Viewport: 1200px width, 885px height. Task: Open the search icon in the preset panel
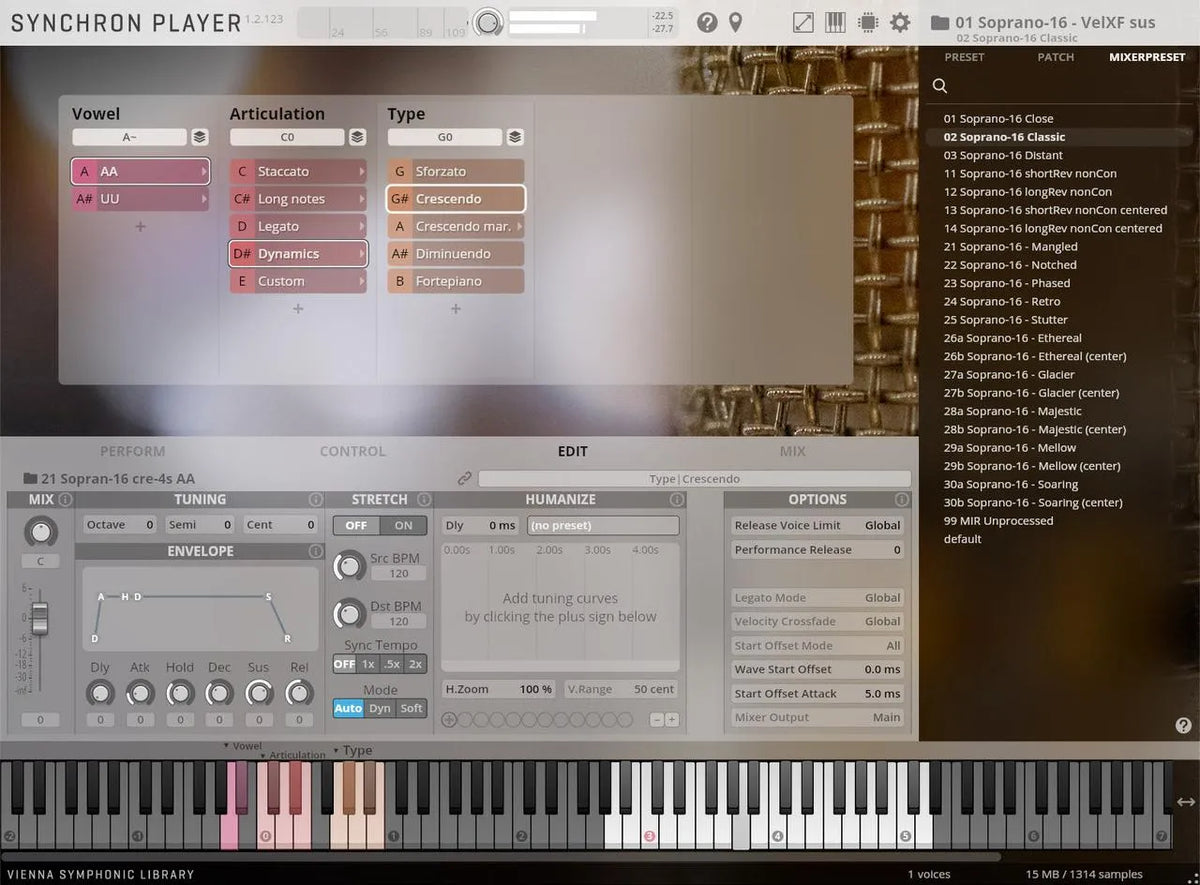click(x=940, y=85)
